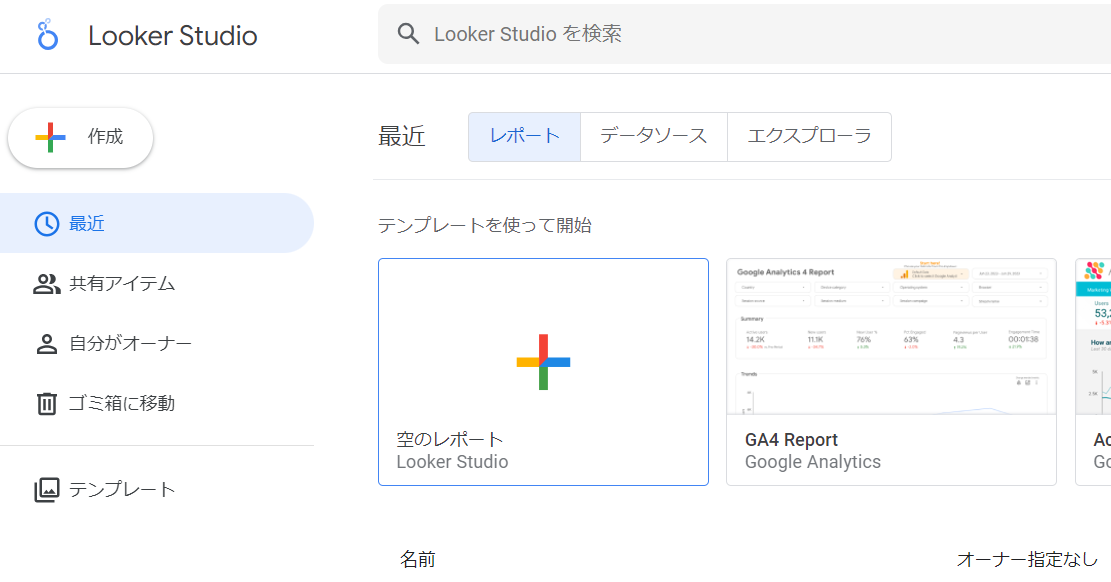The width and height of the screenshot is (1111, 582).
Task: Click the Looker Studio subtitle under 空のレポート
Action: (452, 462)
